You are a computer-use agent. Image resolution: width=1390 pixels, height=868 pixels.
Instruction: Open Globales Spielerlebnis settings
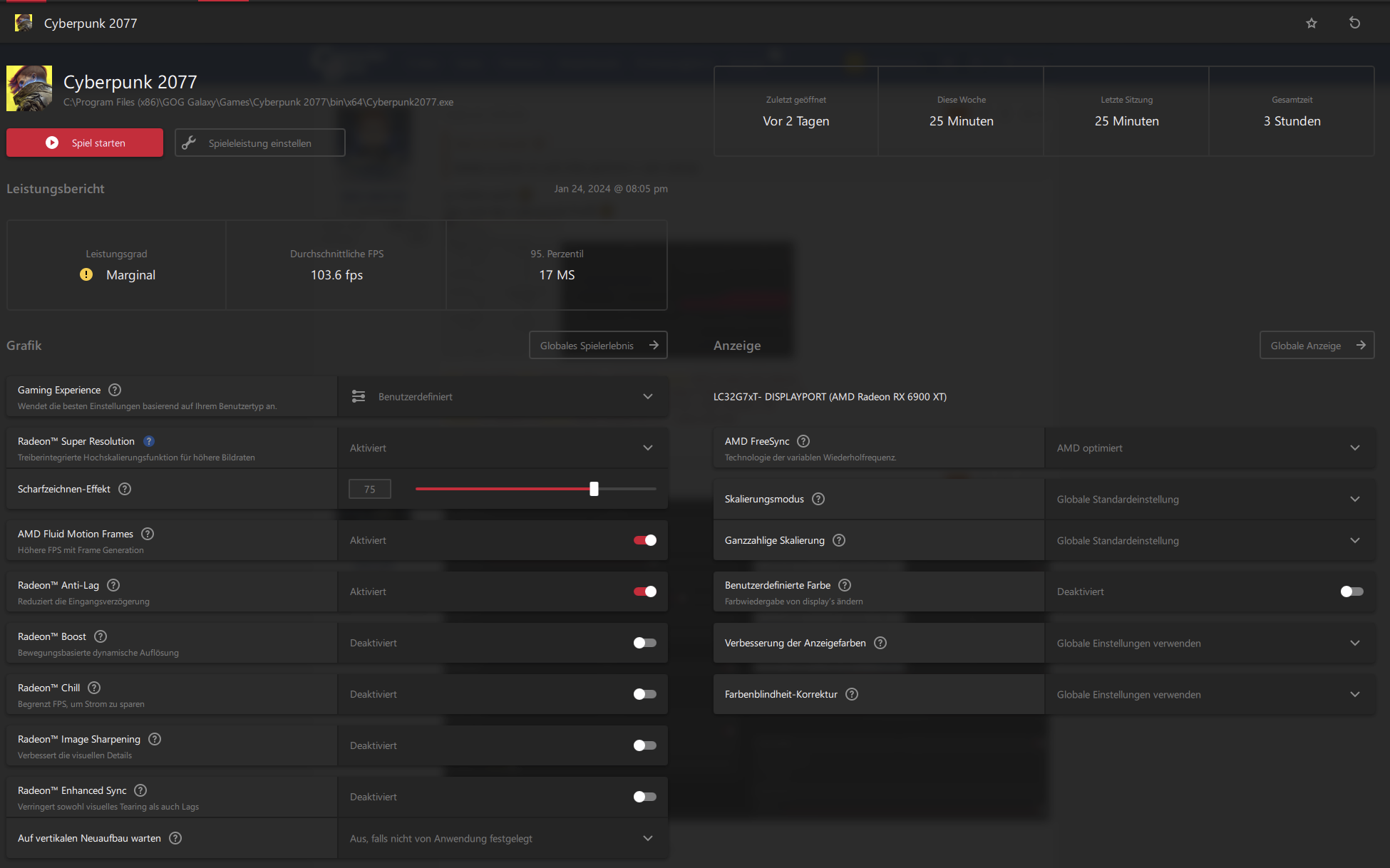598,345
